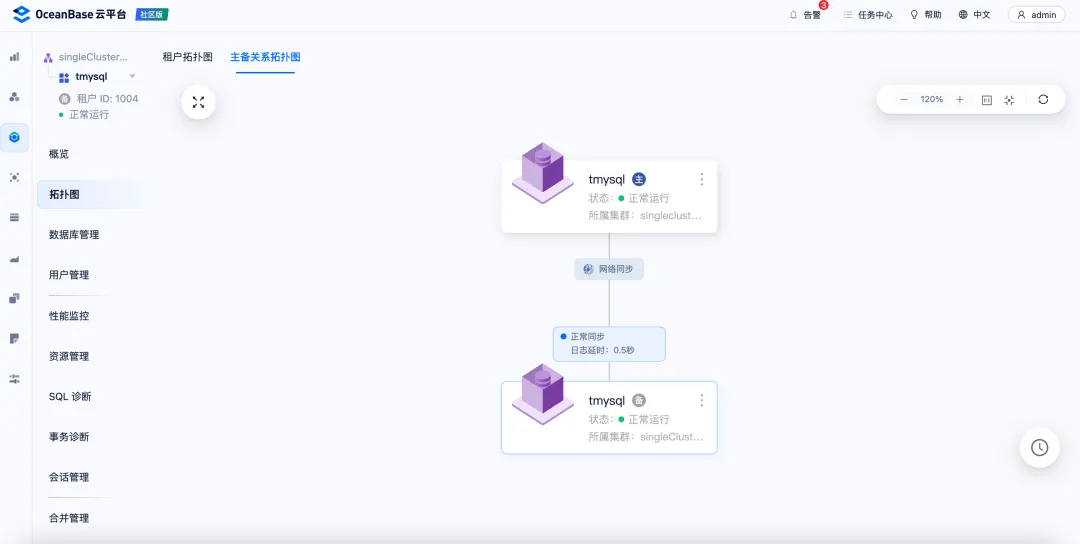Open the three-circles cluster icon in left rail
The image size is (1080, 544).
[14, 97]
